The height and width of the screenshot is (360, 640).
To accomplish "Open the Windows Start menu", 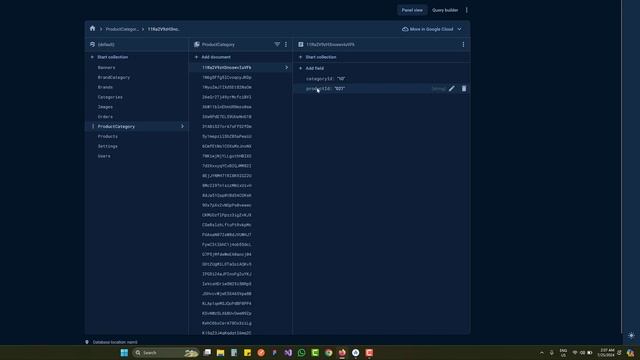I will point(124,353).
